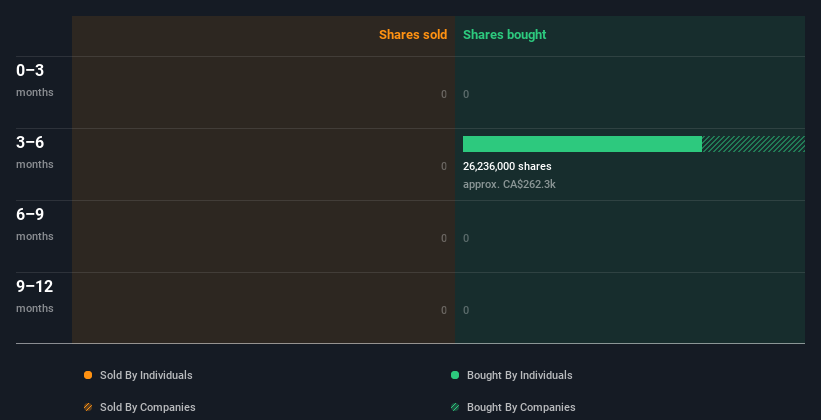Screen dimensions: 821x420
Task: Toggle the Sold By Individuals legend label
Action: coord(146,375)
